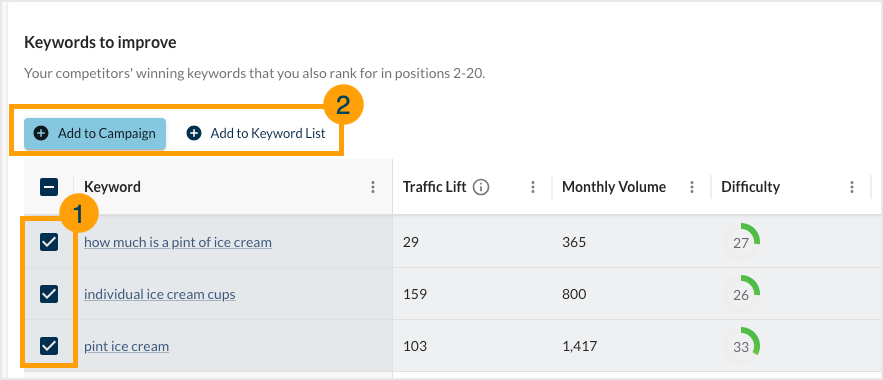Uncheck the 'individual ice cream cups' row checkbox

click(x=49, y=294)
